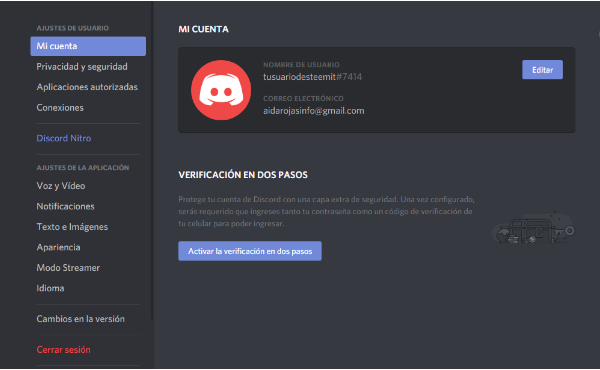Click the username tusuariodesteemit#7414
This screenshot has width=600, height=370.
312,77
